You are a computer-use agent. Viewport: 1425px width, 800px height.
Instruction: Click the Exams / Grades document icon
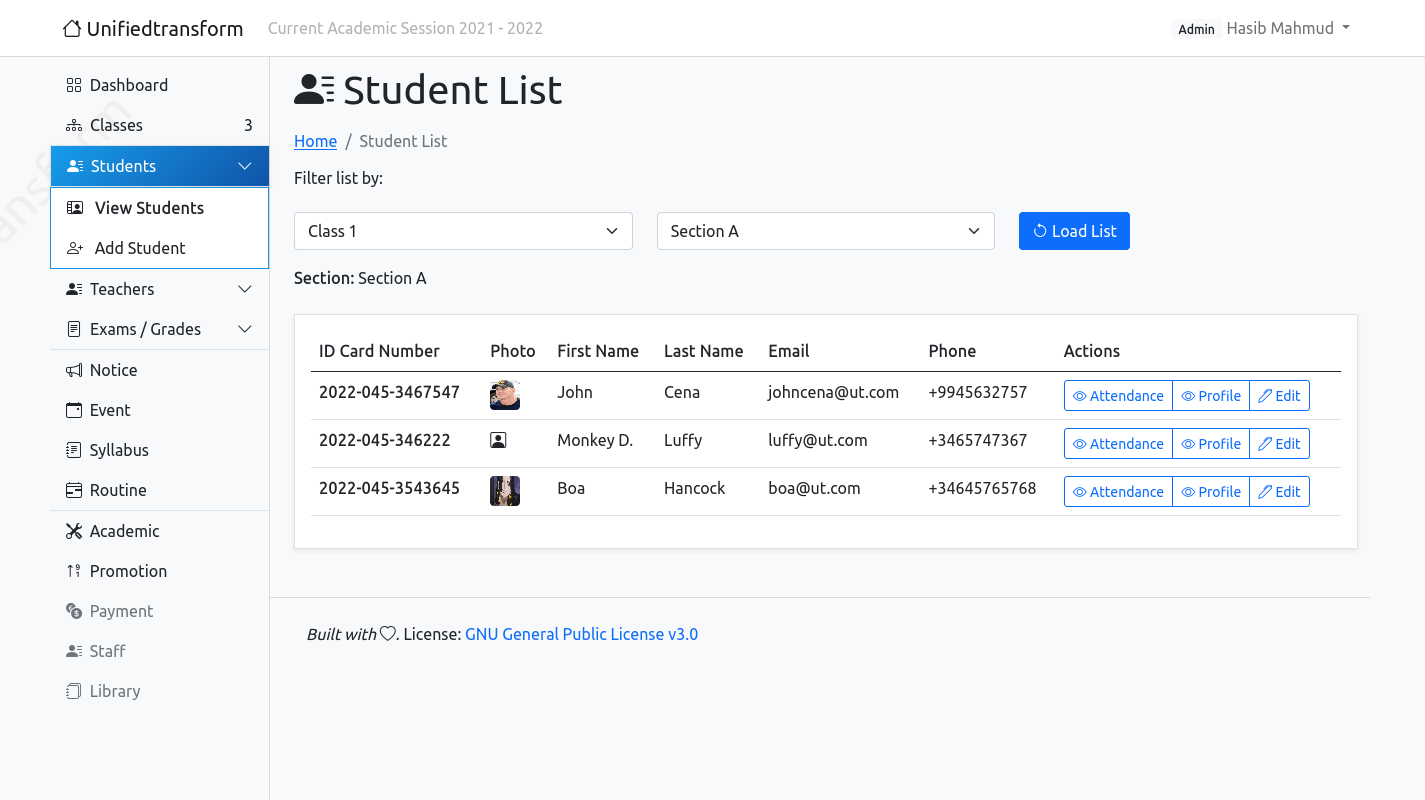pyautogui.click(x=74, y=329)
